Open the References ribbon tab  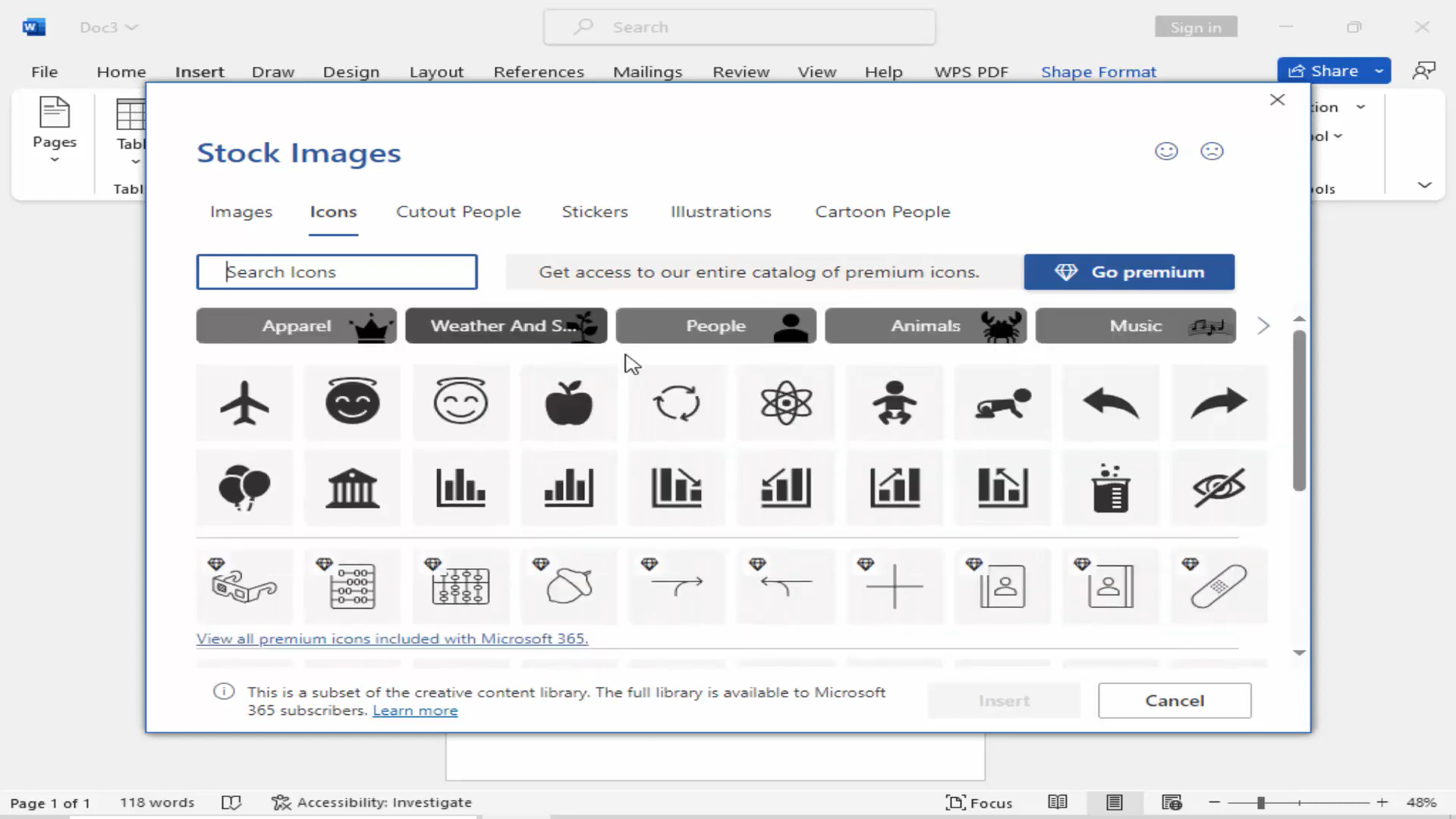pyautogui.click(x=539, y=71)
